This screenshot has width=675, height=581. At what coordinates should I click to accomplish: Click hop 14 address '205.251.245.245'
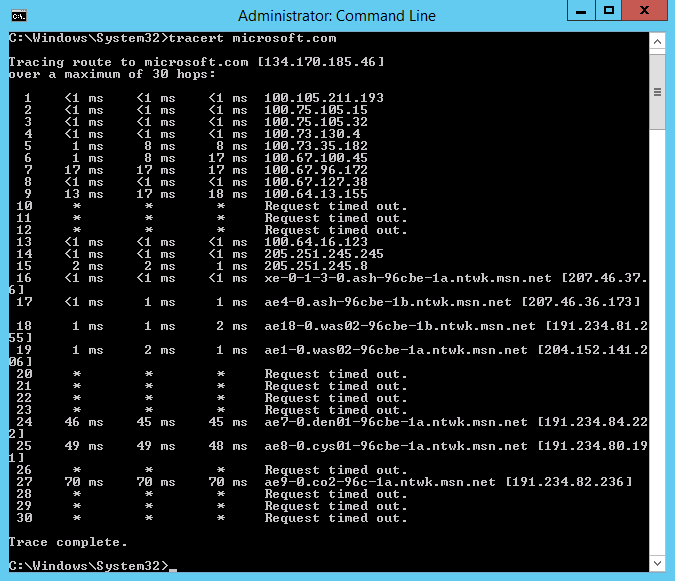(324, 254)
